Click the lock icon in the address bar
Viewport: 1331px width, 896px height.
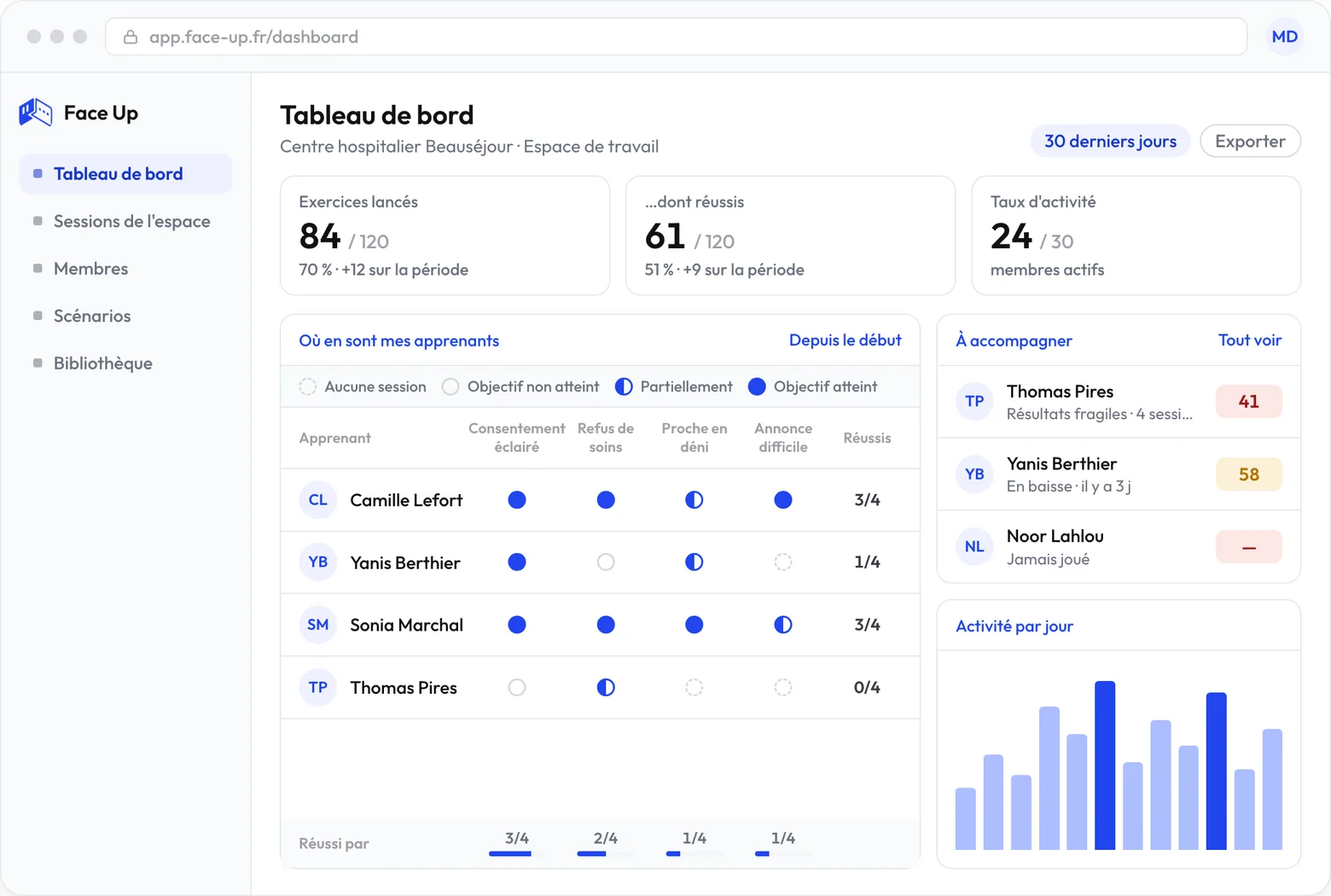131,37
